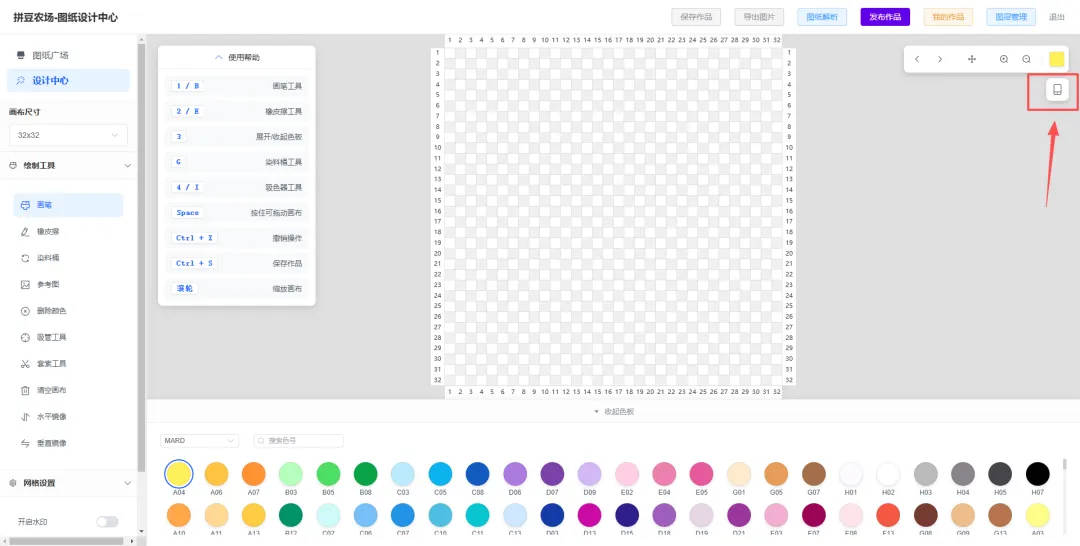1080x546 pixels.
Task: Open 图纸广场 from the sidebar
Action: coord(68,55)
